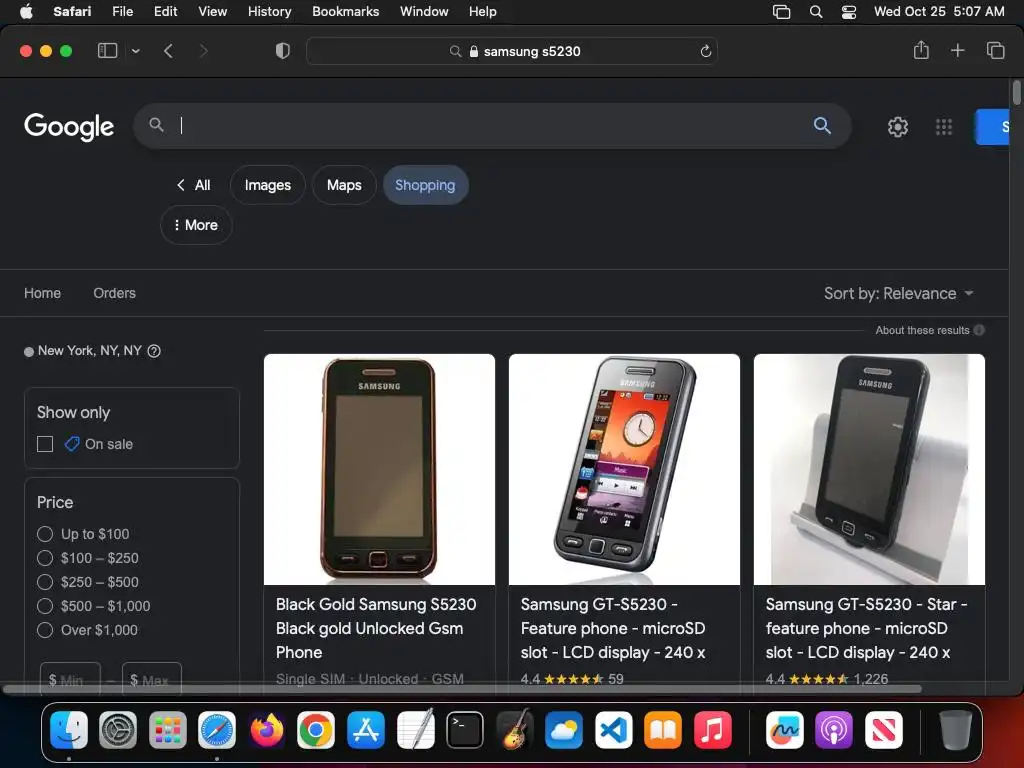Screen dimensions: 1024x768
Task: Switch to the Maps tab
Action: [x=344, y=185]
